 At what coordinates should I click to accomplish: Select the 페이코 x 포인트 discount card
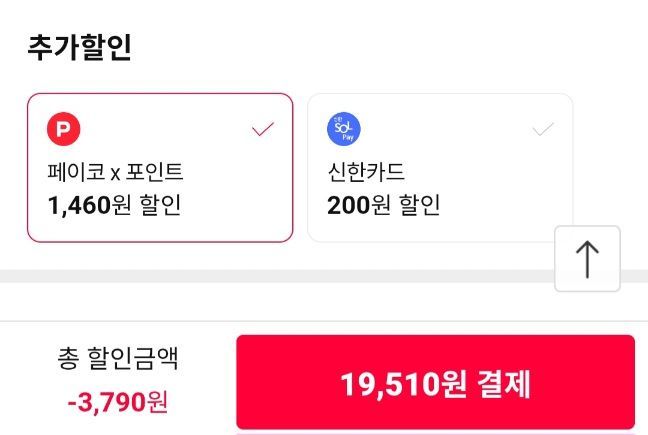point(160,168)
